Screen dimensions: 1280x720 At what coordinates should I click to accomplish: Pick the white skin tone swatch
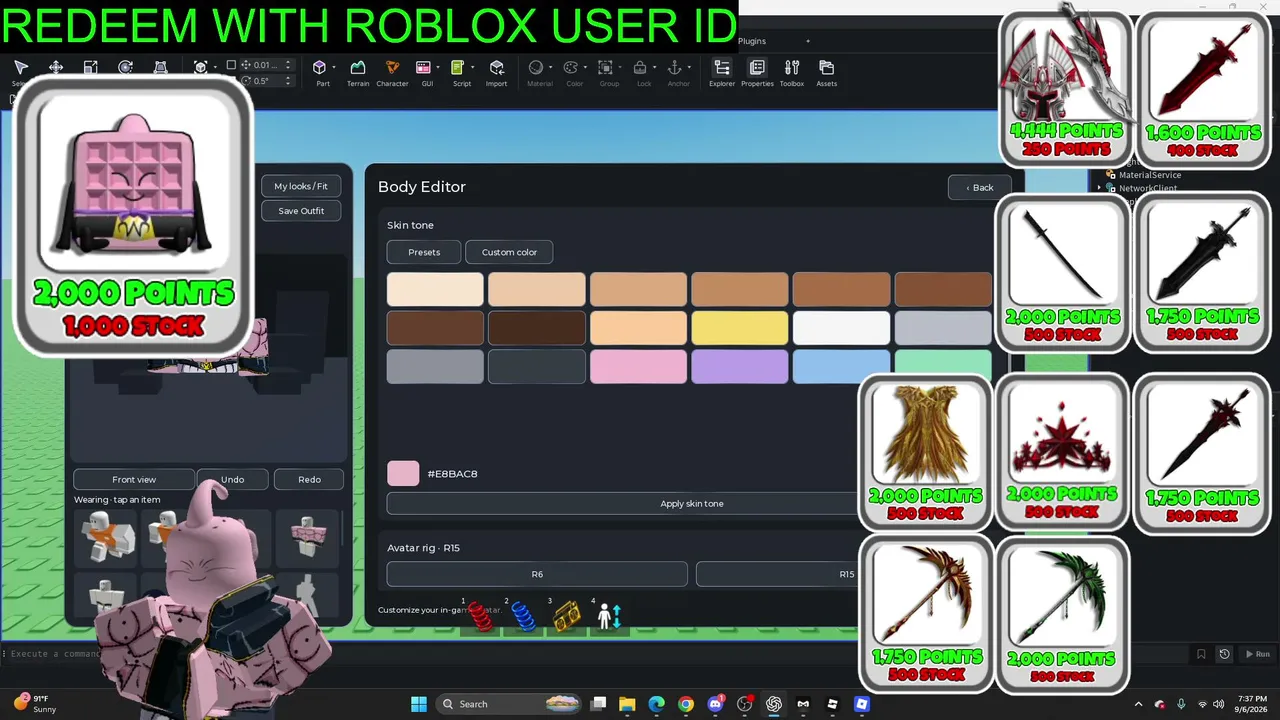841,327
